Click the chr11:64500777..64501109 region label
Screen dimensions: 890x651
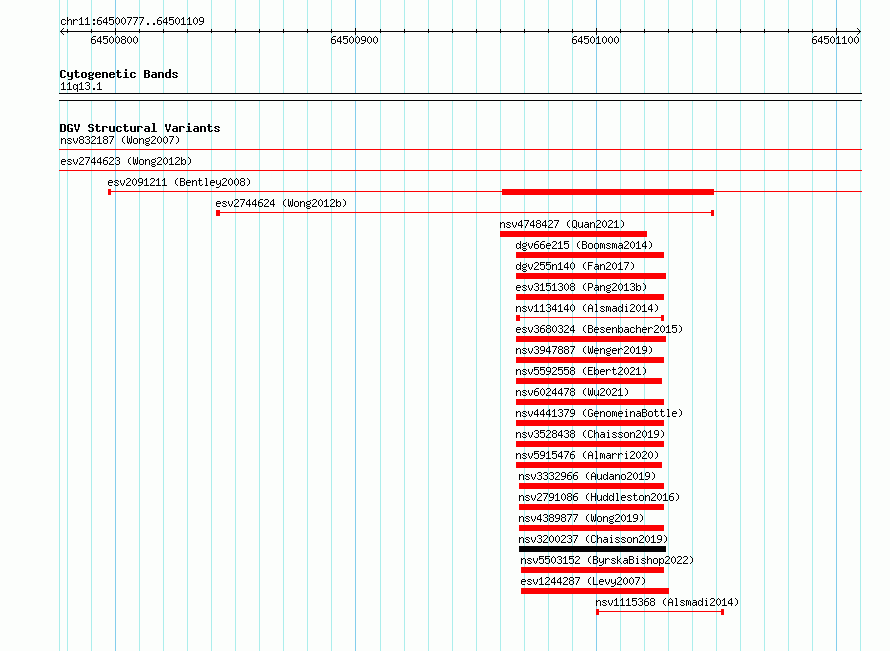pyautogui.click(x=132, y=21)
